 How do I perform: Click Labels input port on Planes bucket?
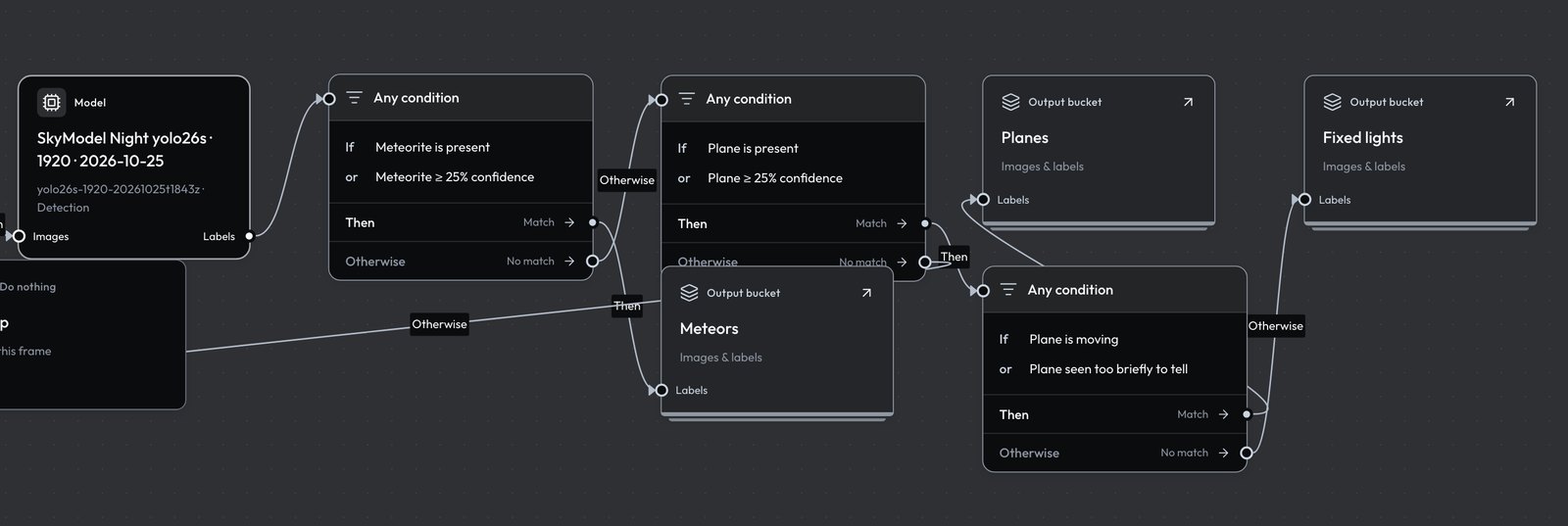pyautogui.click(x=983, y=200)
